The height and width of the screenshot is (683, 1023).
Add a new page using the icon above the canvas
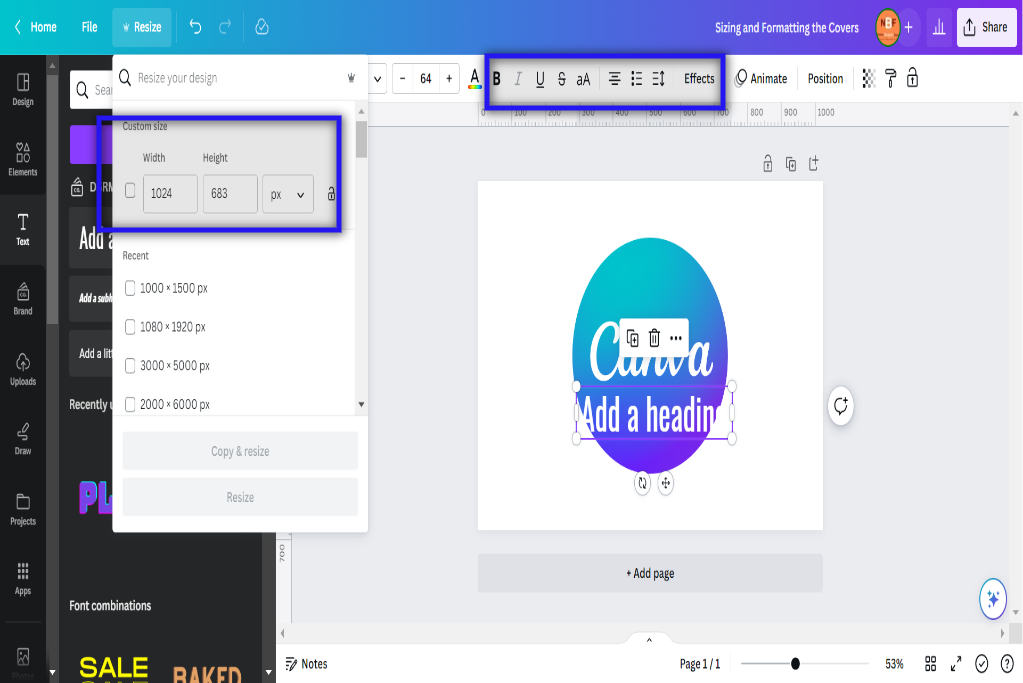point(814,163)
